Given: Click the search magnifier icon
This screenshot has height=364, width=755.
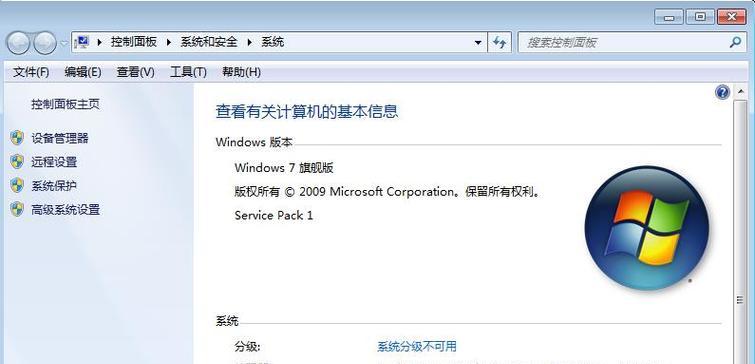Looking at the screenshot, I should coord(735,42).
